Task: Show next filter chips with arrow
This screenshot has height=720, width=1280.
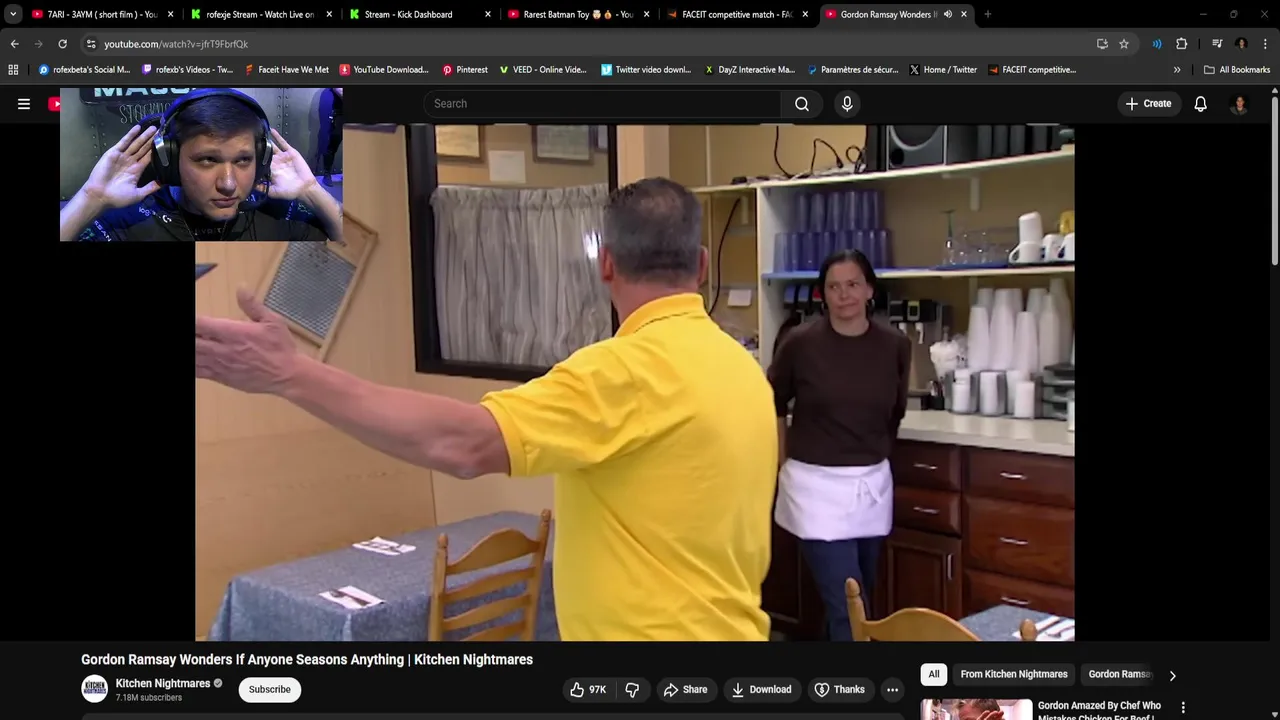Action: click(1173, 675)
